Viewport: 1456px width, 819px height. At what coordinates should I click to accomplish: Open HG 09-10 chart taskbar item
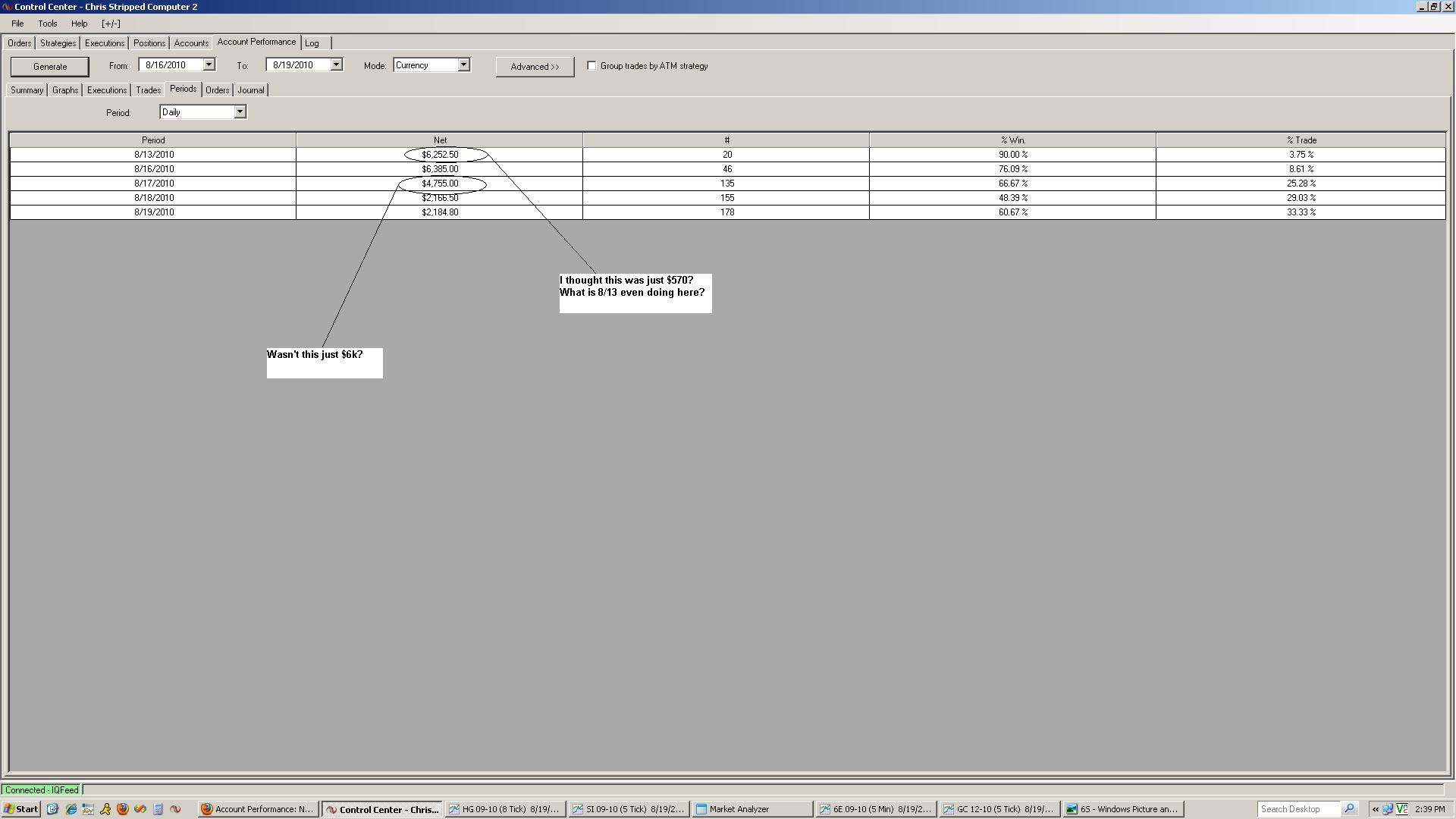point(506,809)
